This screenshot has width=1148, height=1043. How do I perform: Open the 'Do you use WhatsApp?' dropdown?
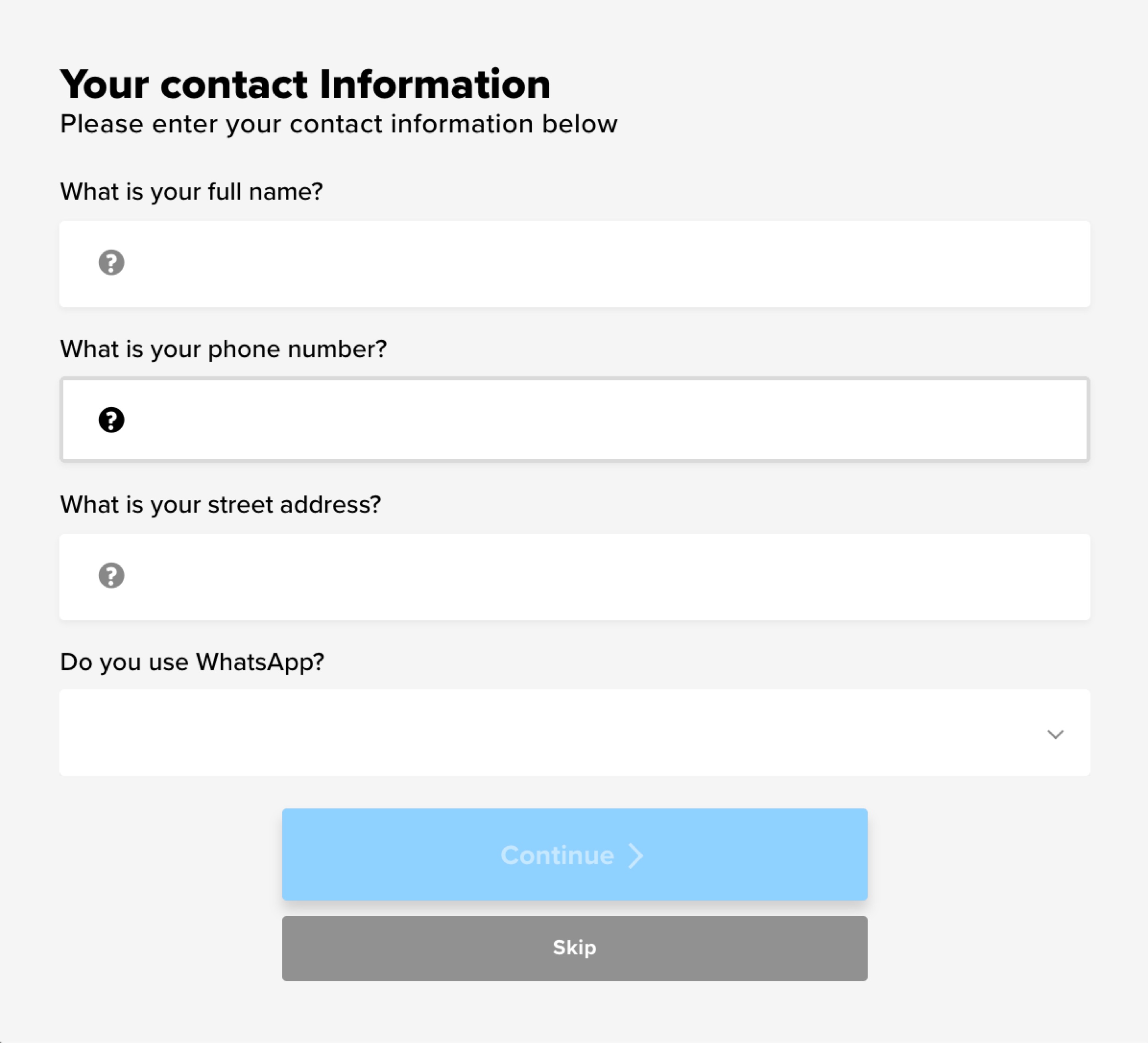tap(574, 732)
